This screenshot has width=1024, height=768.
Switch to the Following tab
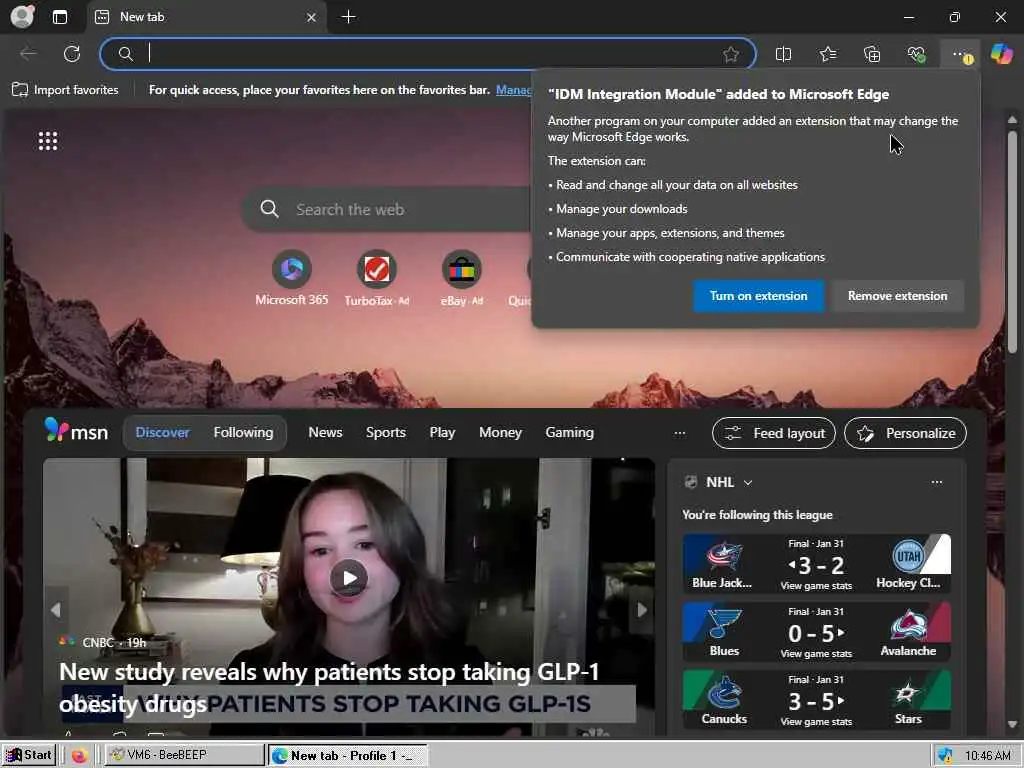click(243, 432)
